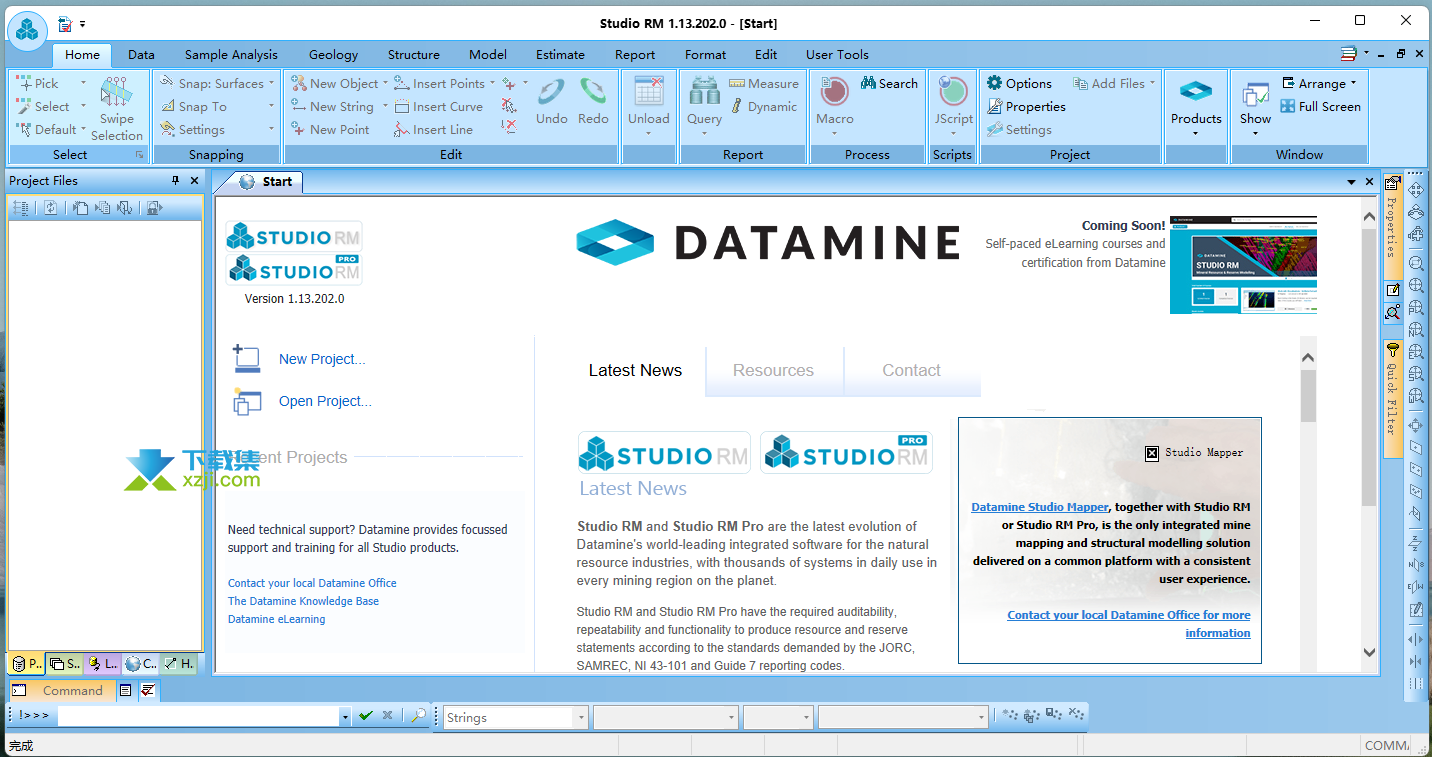Viewport: 1432px width, 757px height.
Task: Open quick access toolbar customize arrow
Action: coord(83,23)
